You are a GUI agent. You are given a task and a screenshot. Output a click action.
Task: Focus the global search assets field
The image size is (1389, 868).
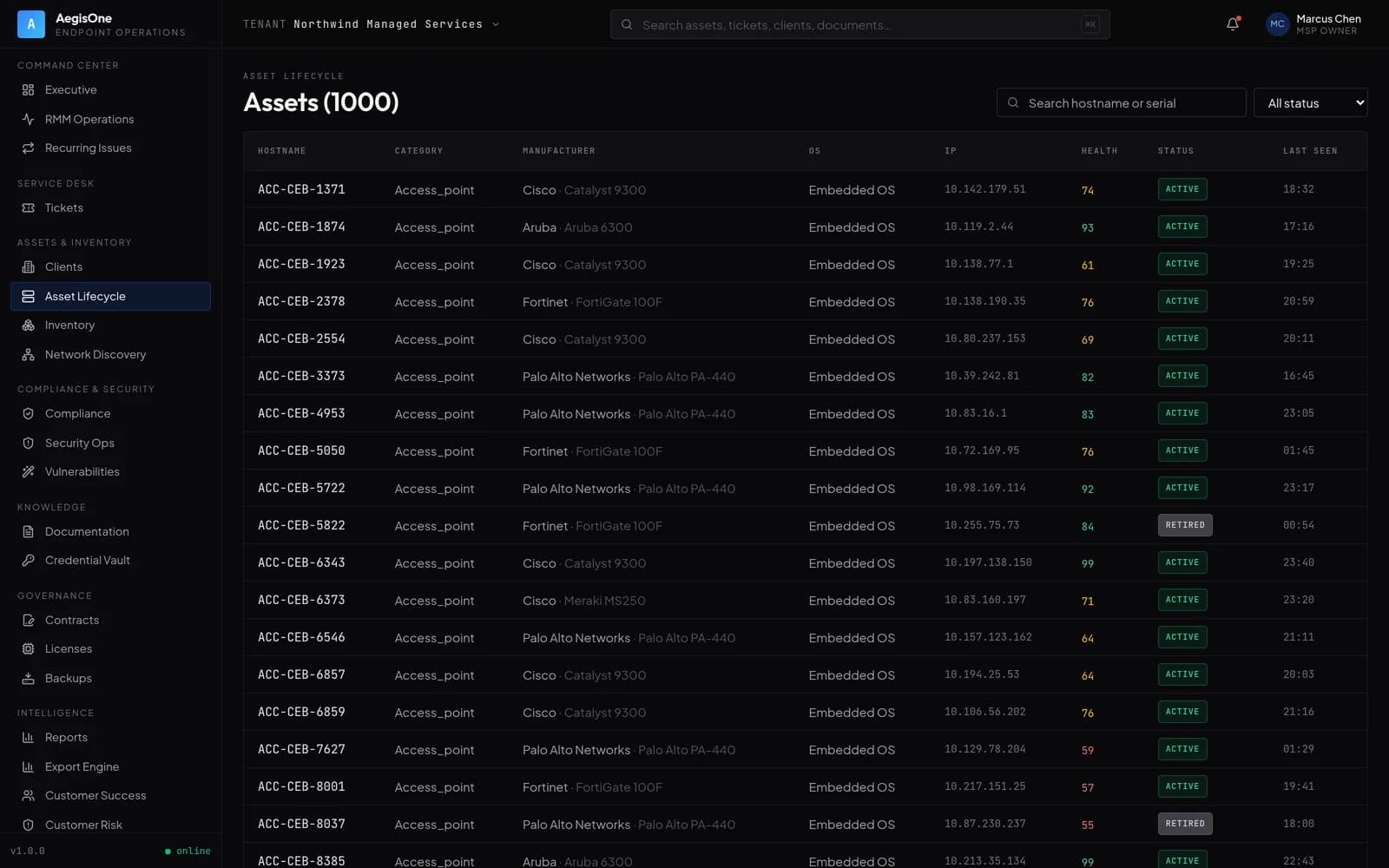[x=859, y=25]
